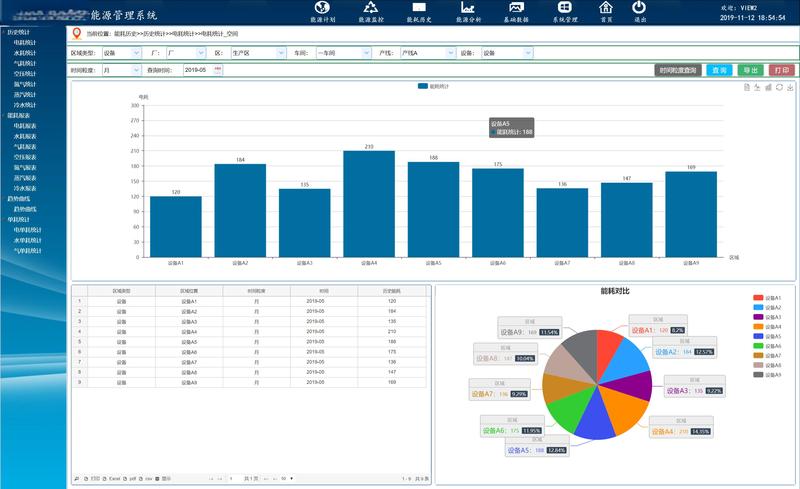Click the blue 查询 button
This screenshot has height=489, width=800.
(x=718, y=70)
